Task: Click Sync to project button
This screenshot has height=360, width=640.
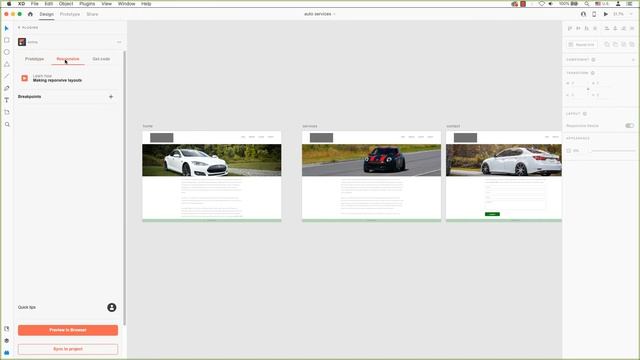Action: point(68,349)
